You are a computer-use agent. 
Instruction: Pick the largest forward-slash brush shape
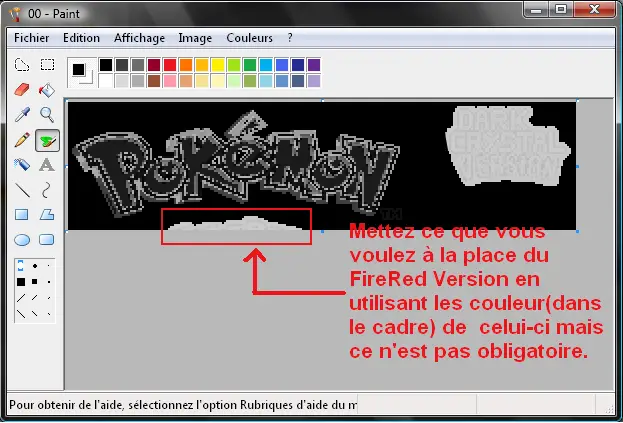21,297
